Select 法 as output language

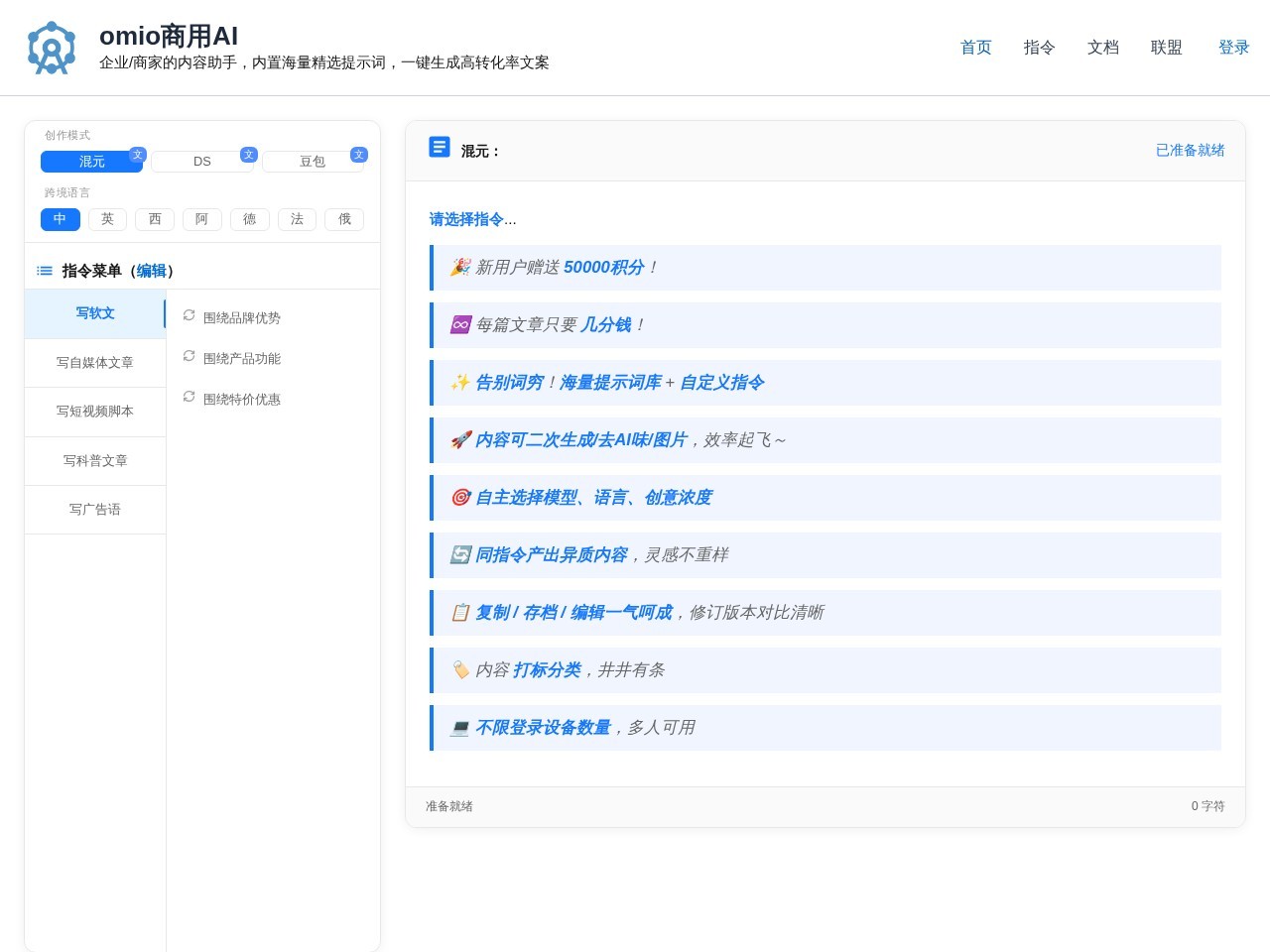[x=297, y=219]
